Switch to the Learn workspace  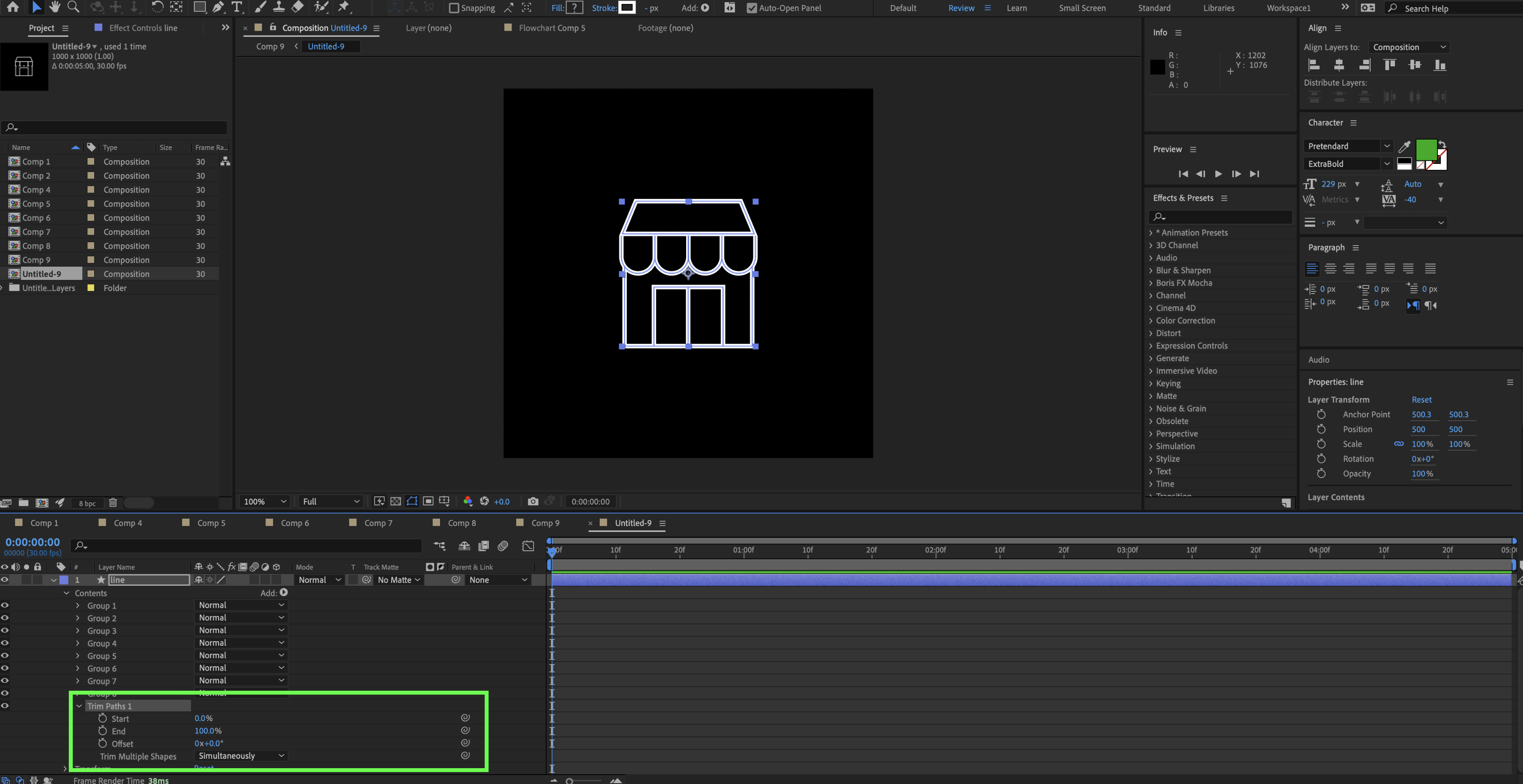[1016, 8]
